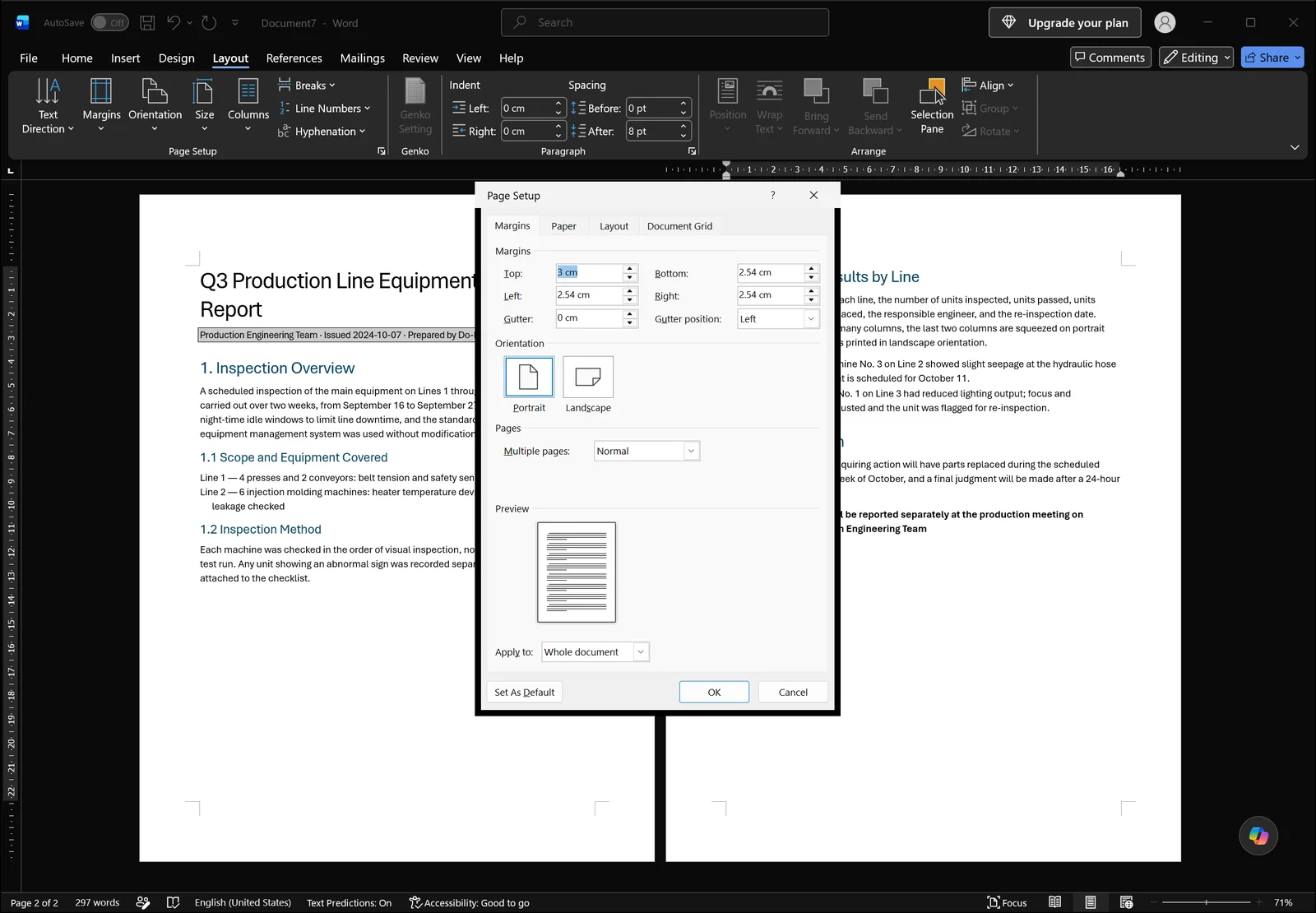
Task: Click the account profile icon
Action: pos(1165,23)
